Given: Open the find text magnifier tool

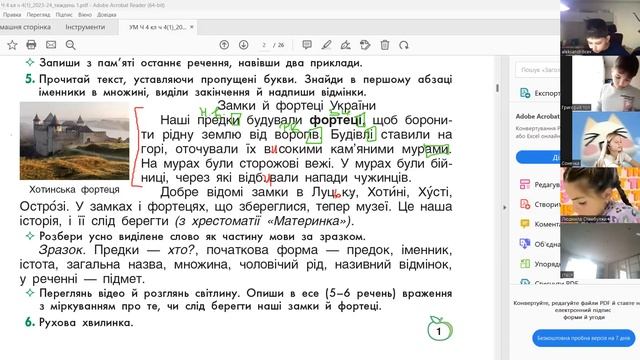Looking at the screenshot, I should click(x=71, y=45).
